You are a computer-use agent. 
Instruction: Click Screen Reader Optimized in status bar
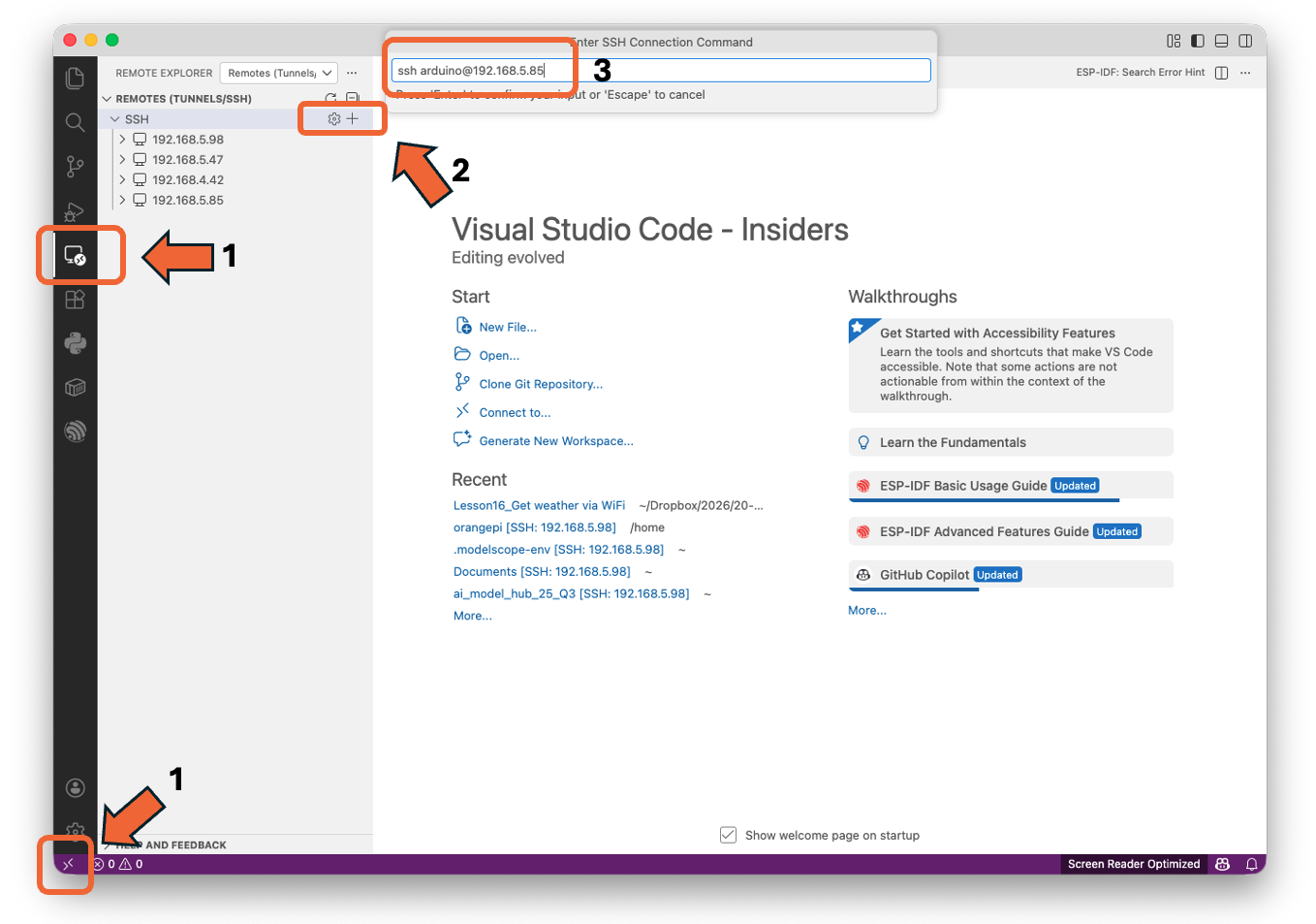[x=1134, y=864]
